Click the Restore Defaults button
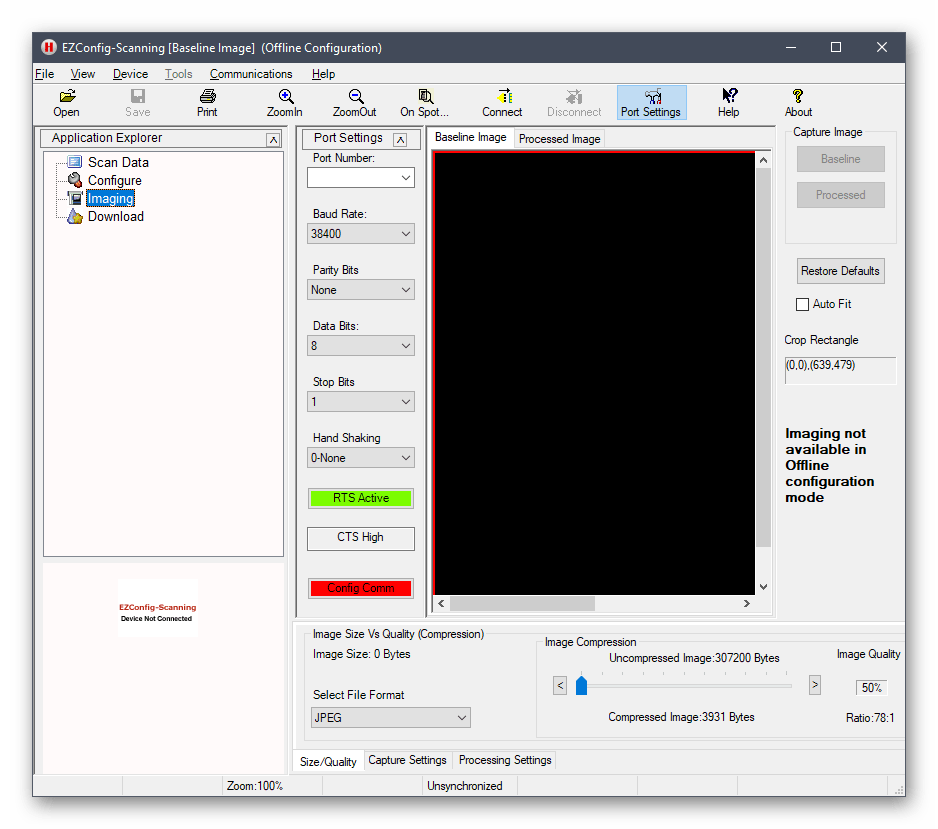938x829 pixels. coord(840,271)
